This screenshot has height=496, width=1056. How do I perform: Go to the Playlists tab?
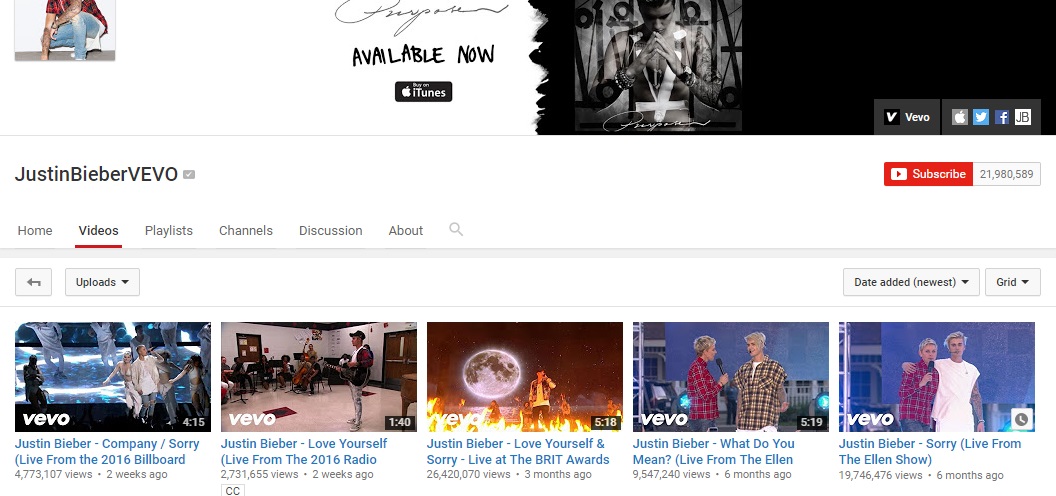click(x=168, y=230)
